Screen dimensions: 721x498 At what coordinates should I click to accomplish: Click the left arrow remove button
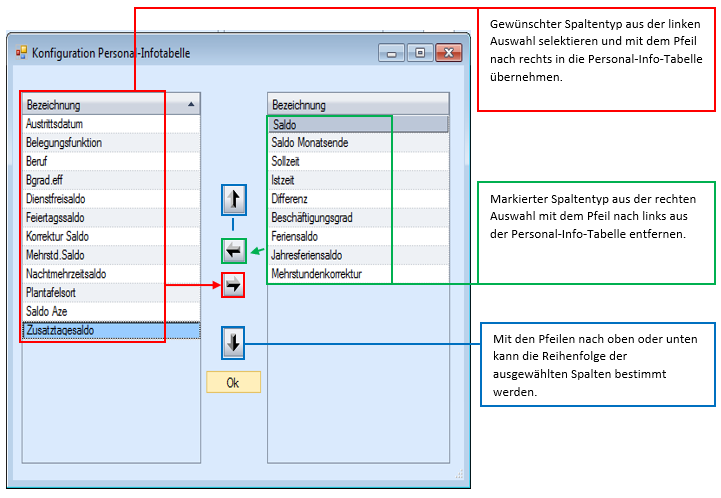click(233, 251)
